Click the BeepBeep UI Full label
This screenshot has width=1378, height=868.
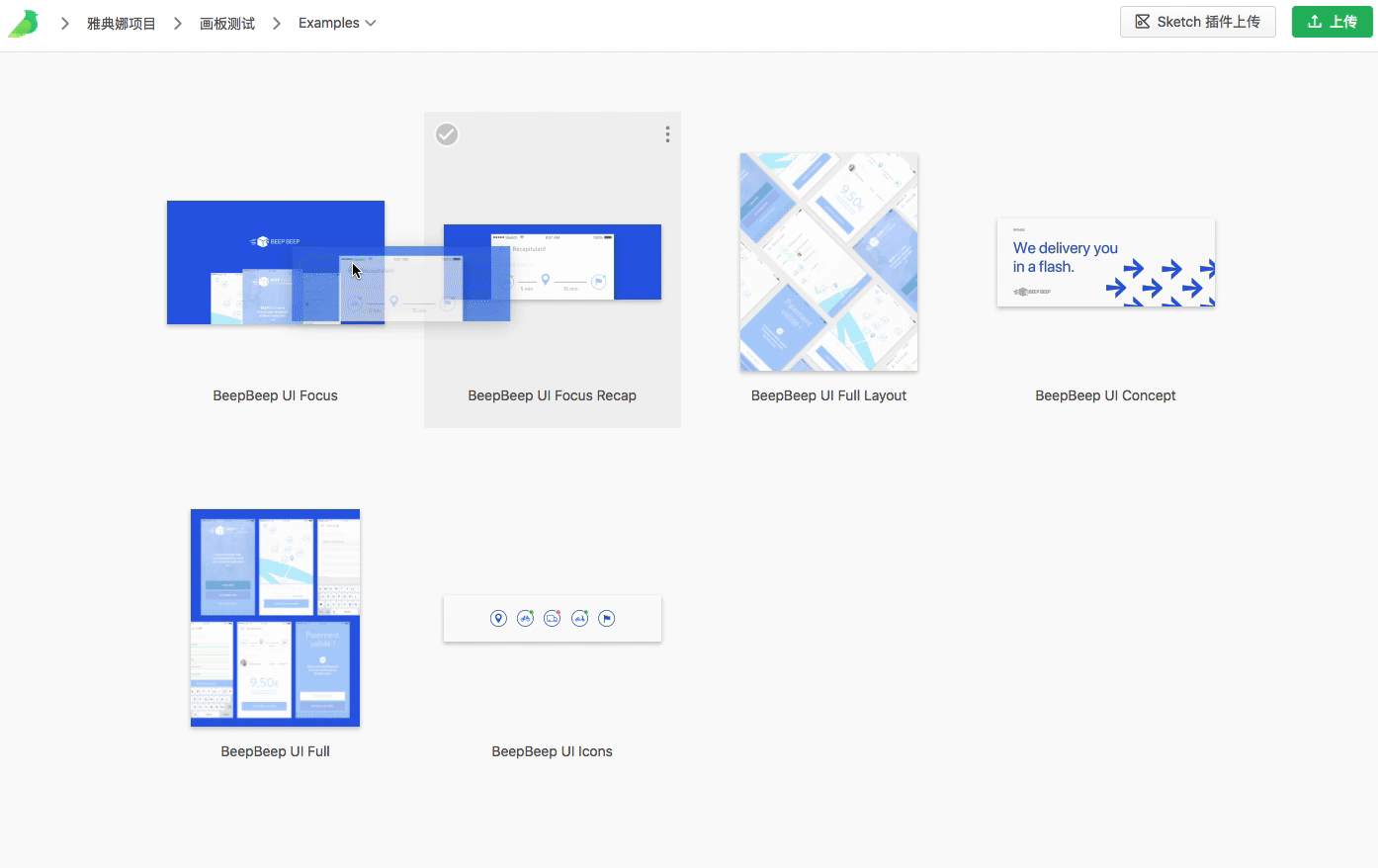tap(275, 751)
